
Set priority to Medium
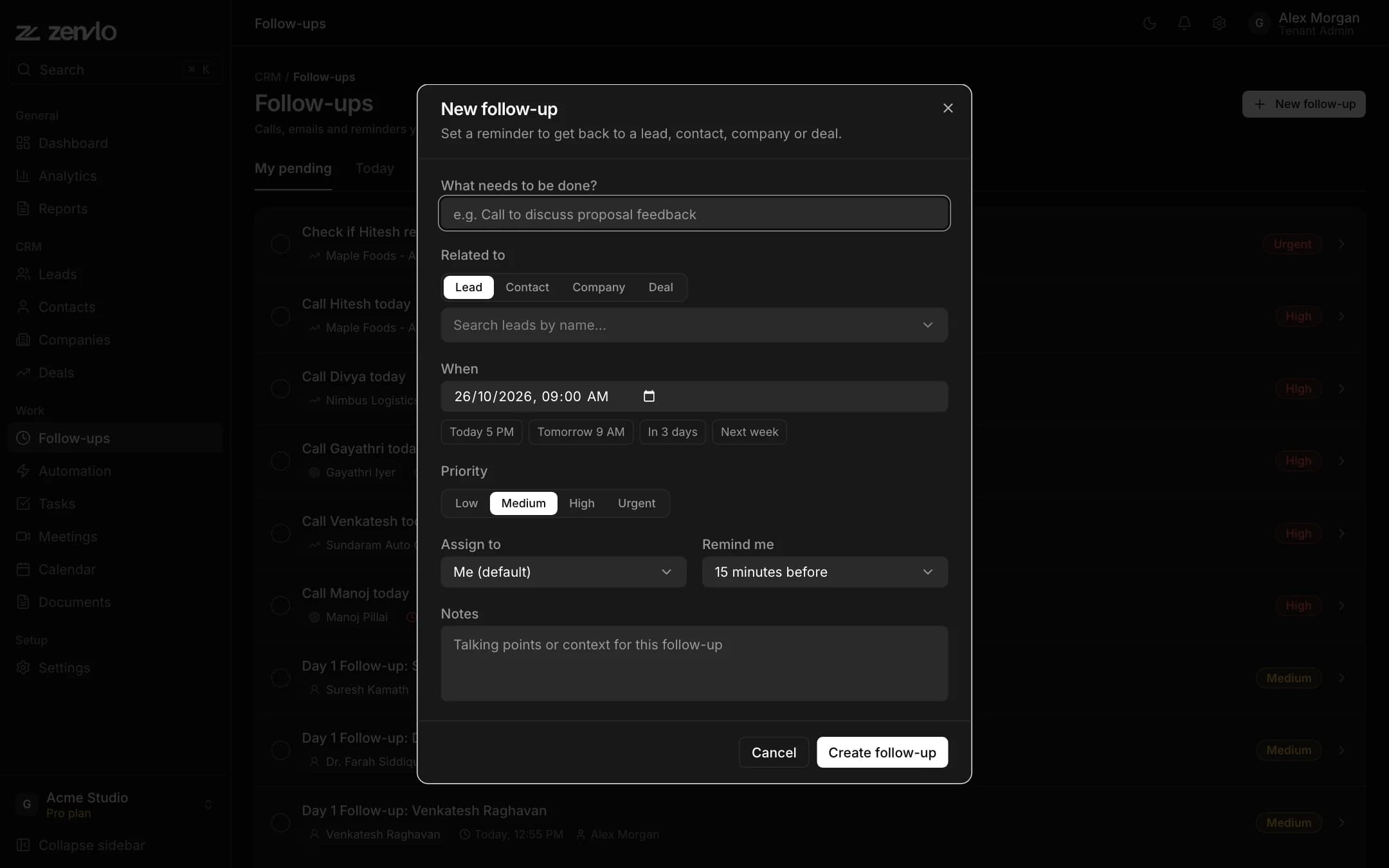[x=523, y=503]
